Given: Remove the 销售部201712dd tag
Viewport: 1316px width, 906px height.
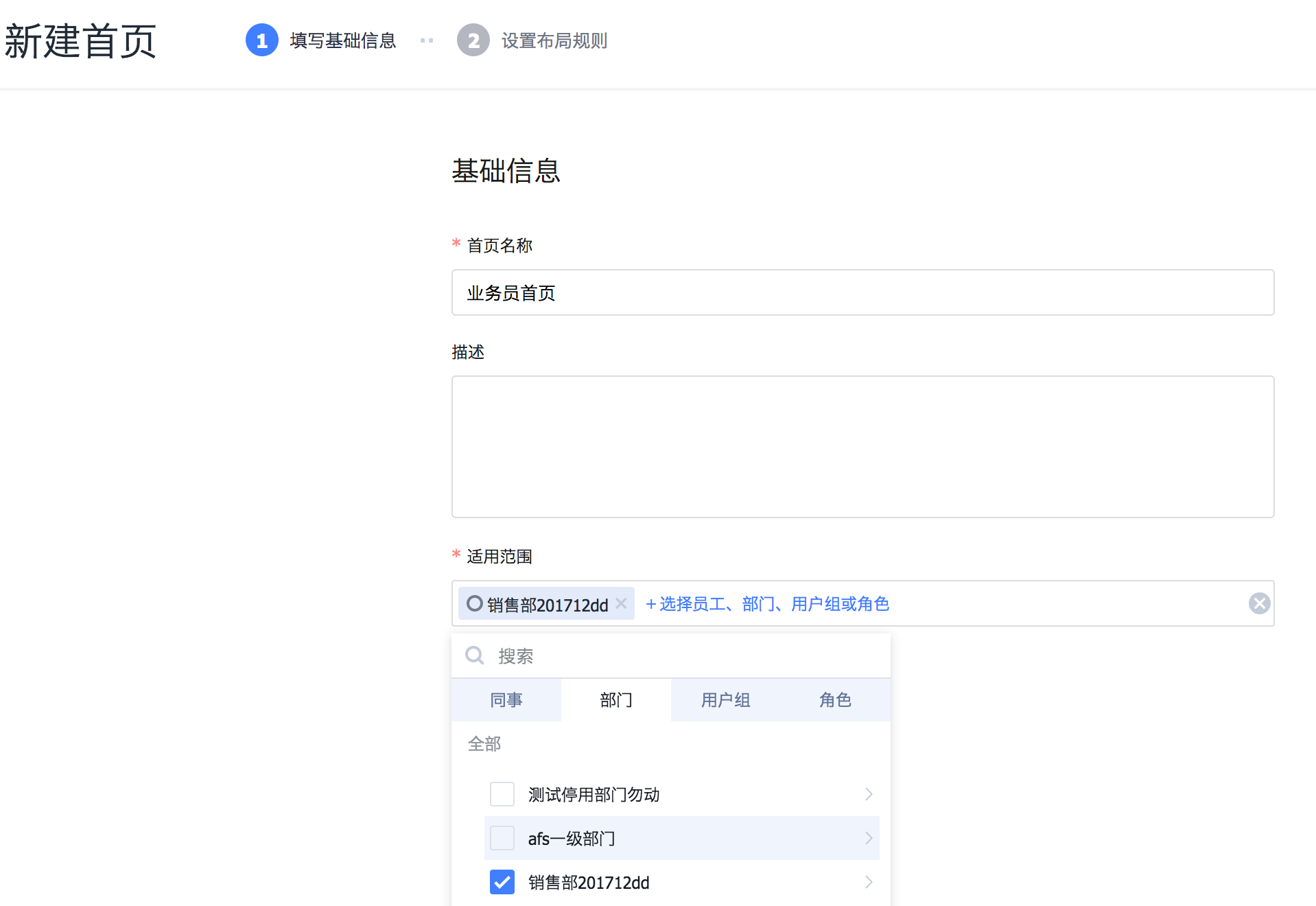Looking at the screenshot, I should (621, 603).
